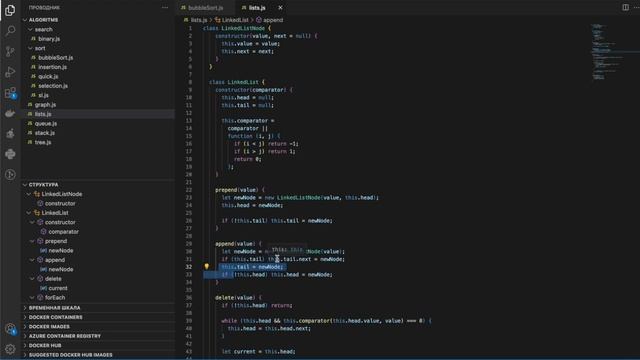640x360 pixels.
Task: Expand the DOCKER IMAGES section
Action: pyautogui.click(x=98, y=326)
